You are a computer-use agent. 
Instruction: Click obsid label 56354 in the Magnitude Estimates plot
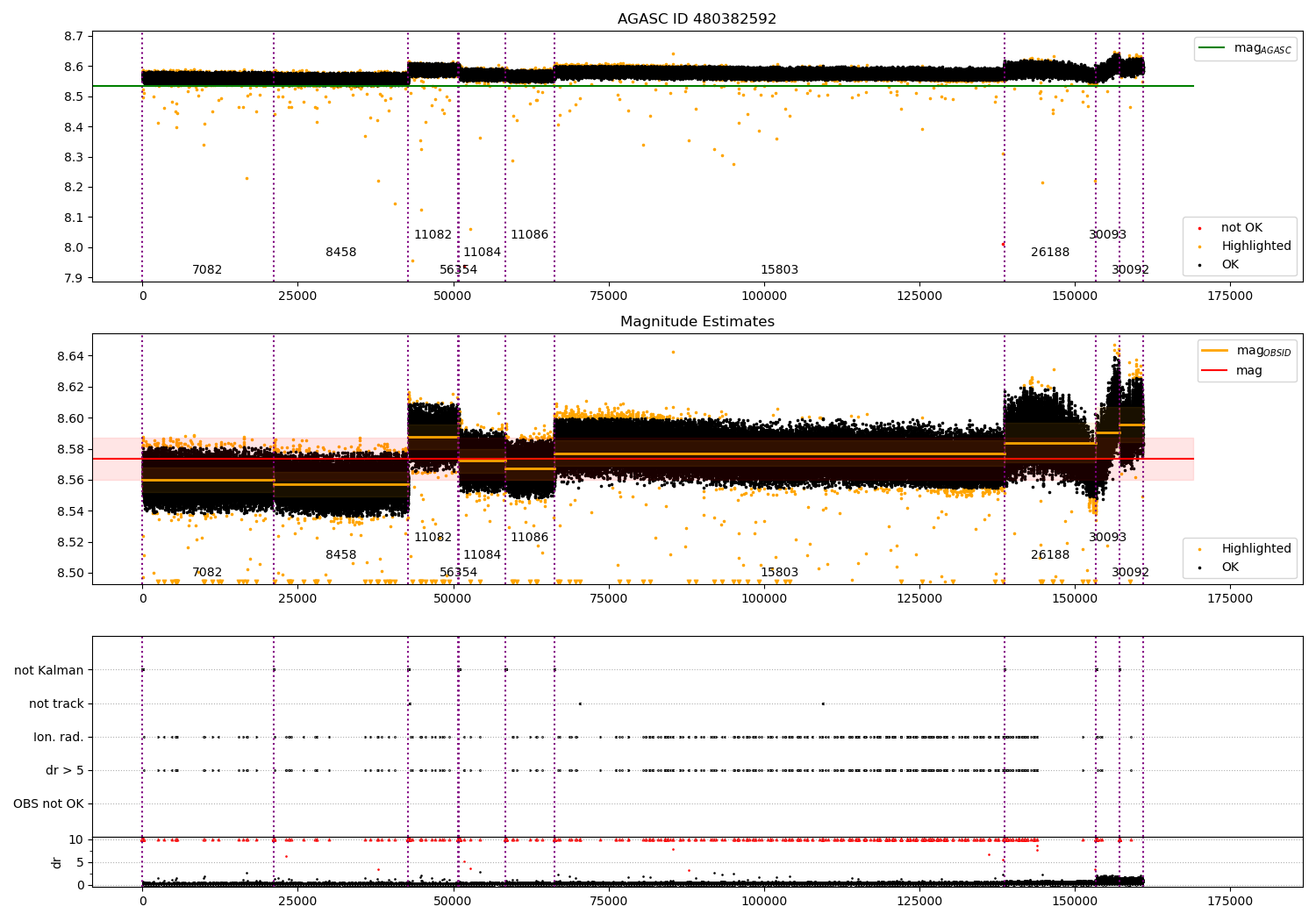click(x=458, y=573)
